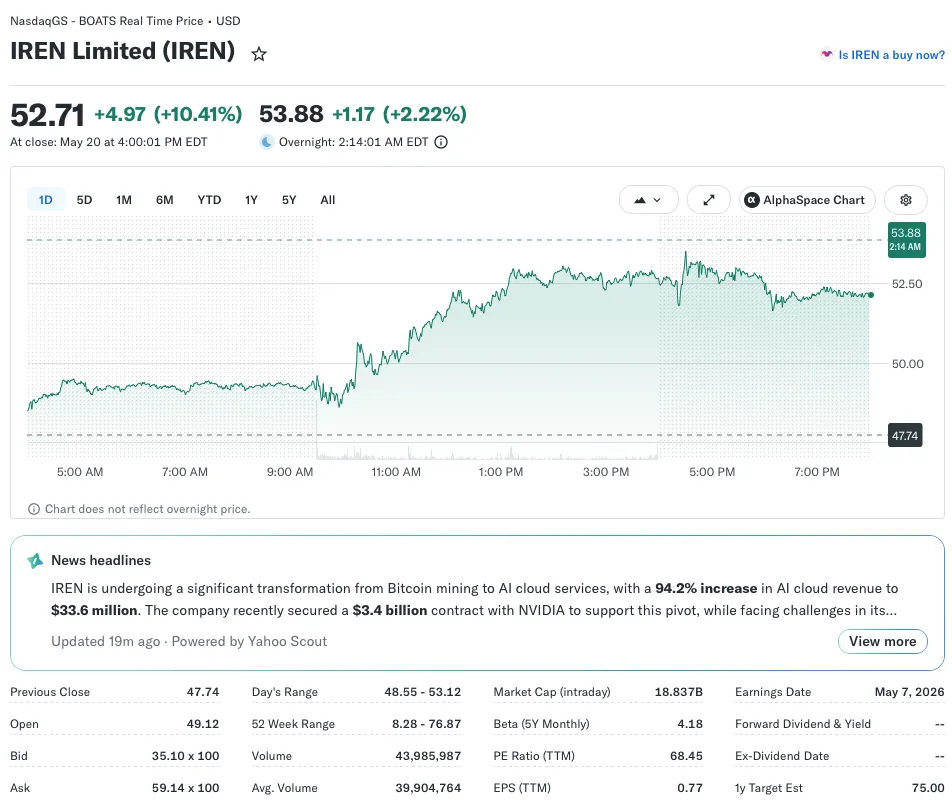This screenshot has width=952, height=812.
Task: Expand chart to fullscreen with arrow icon
Action: click(x=709, y=200)
